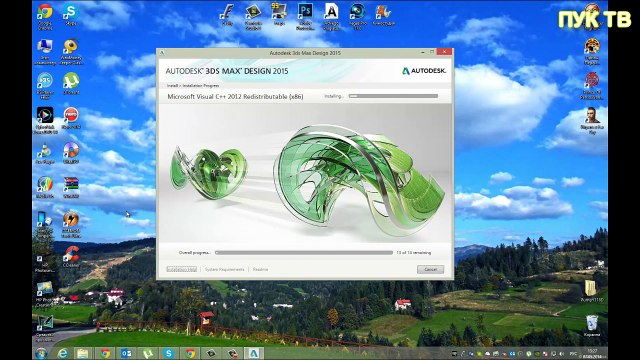Open File Explorer from the taskbar
640x360 pixels.
83,353
